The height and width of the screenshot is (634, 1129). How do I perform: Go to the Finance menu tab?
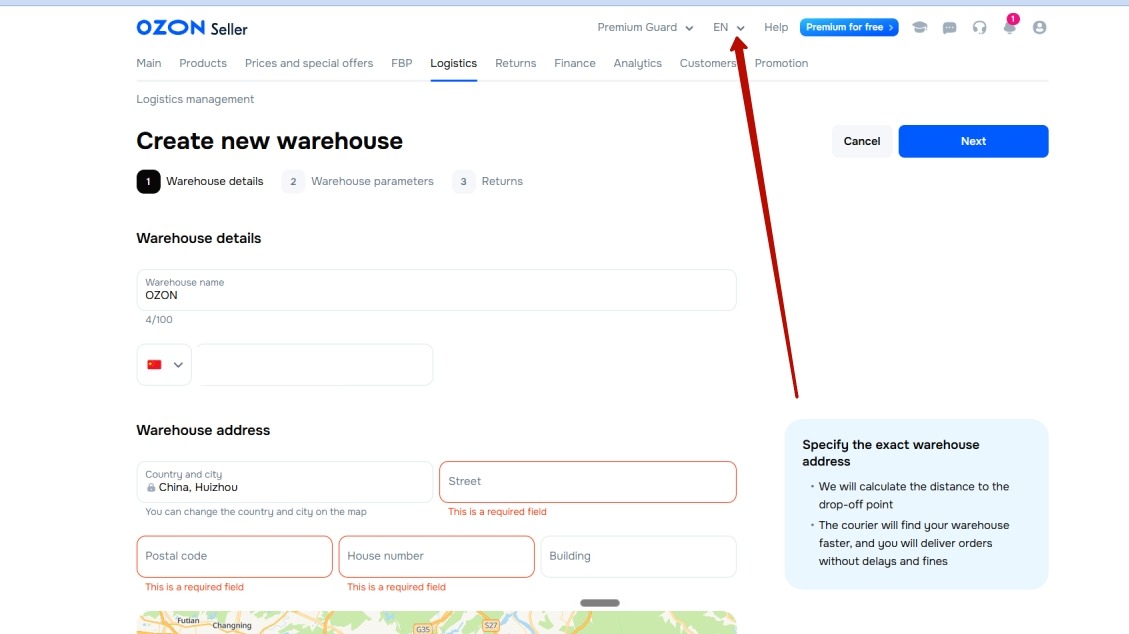[x=575, y=63]
